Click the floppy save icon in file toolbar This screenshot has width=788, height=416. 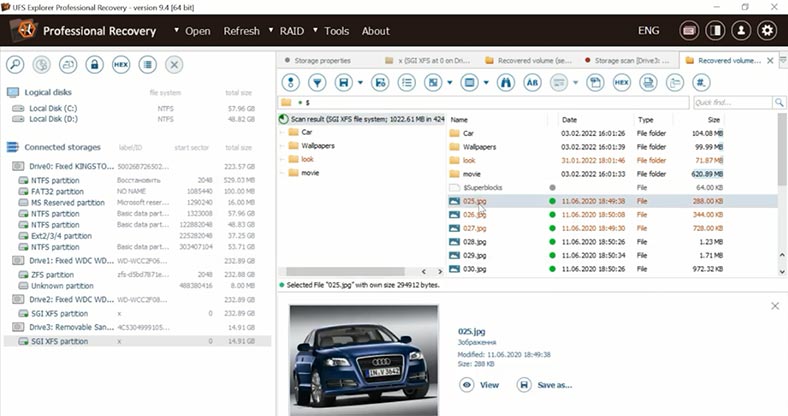pos(344,82)
